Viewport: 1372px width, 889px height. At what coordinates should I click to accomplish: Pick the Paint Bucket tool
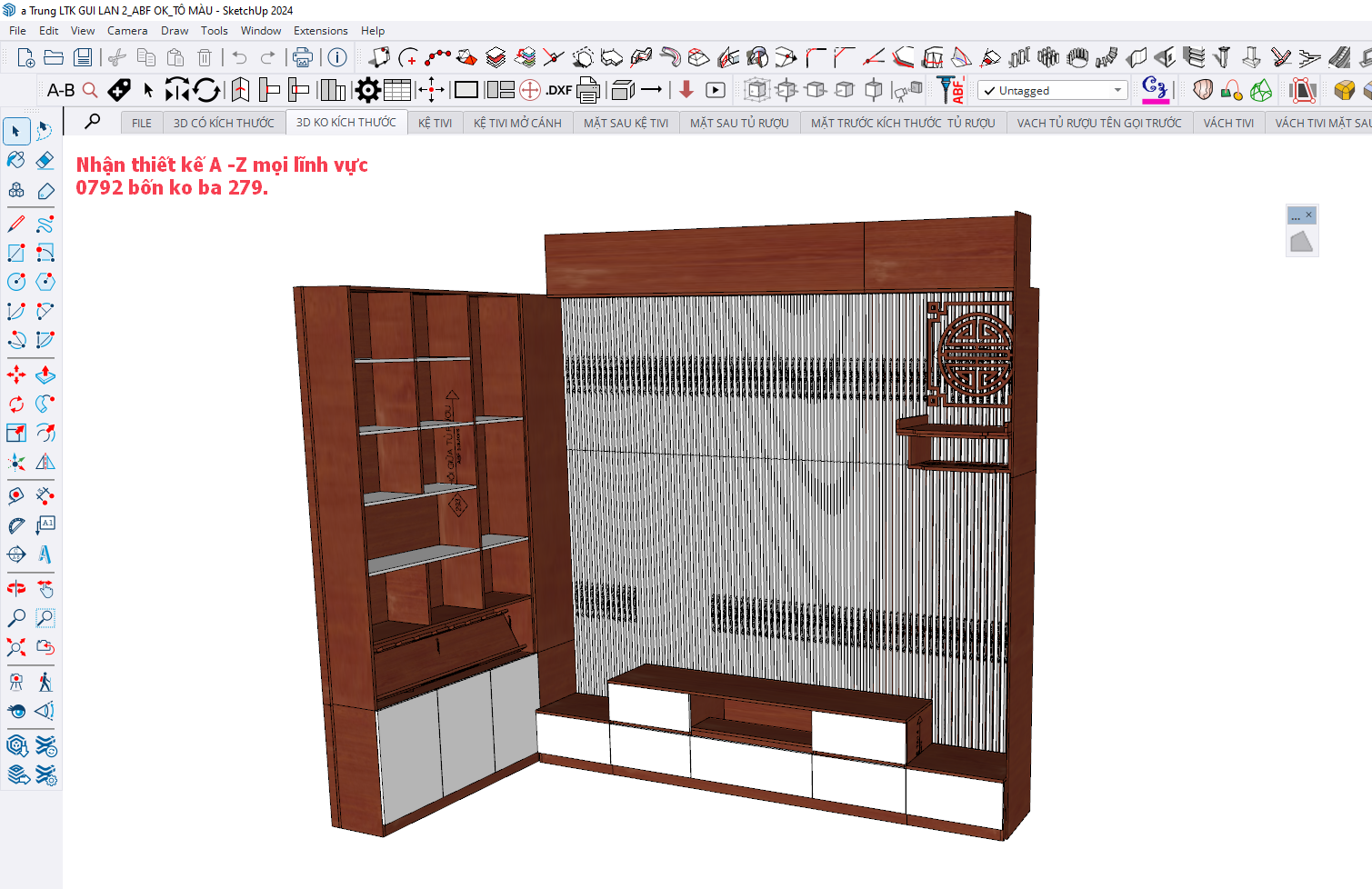tap(16, 160)
